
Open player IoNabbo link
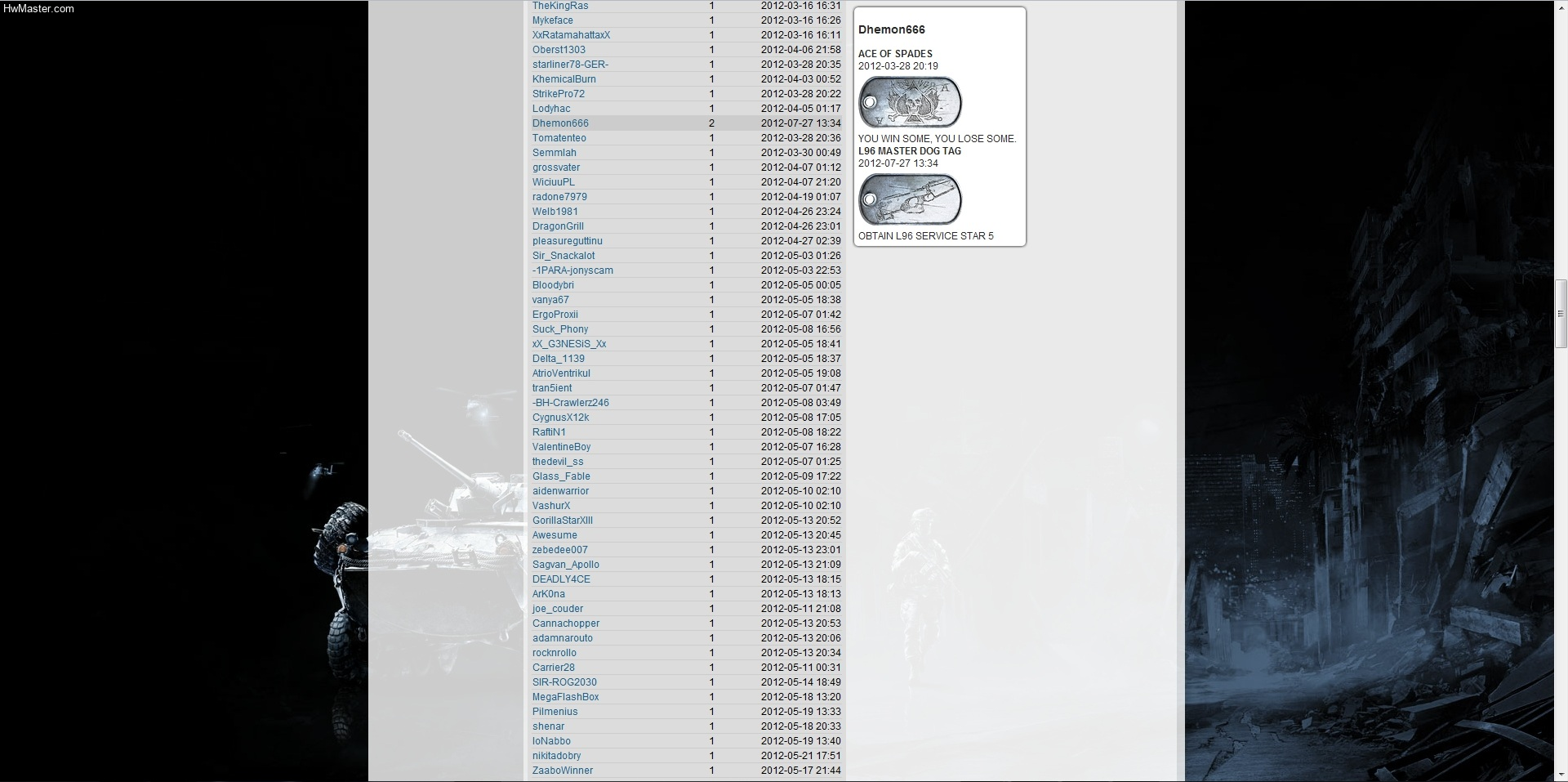(x=551, y=741)
